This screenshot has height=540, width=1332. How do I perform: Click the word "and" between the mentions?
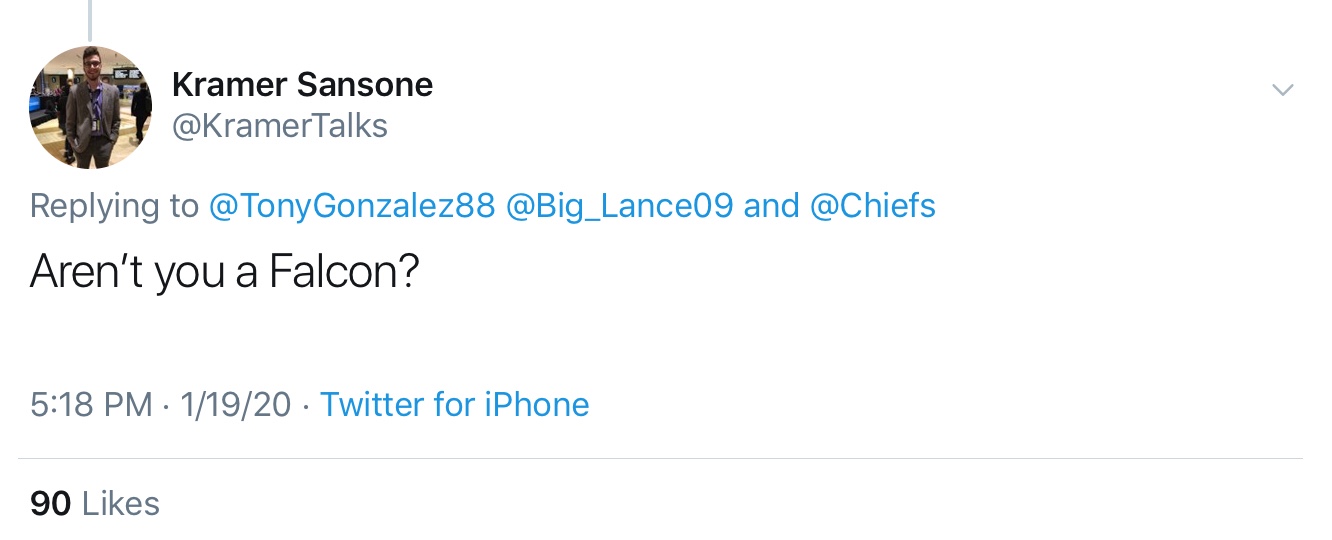(x=771, y=206)
